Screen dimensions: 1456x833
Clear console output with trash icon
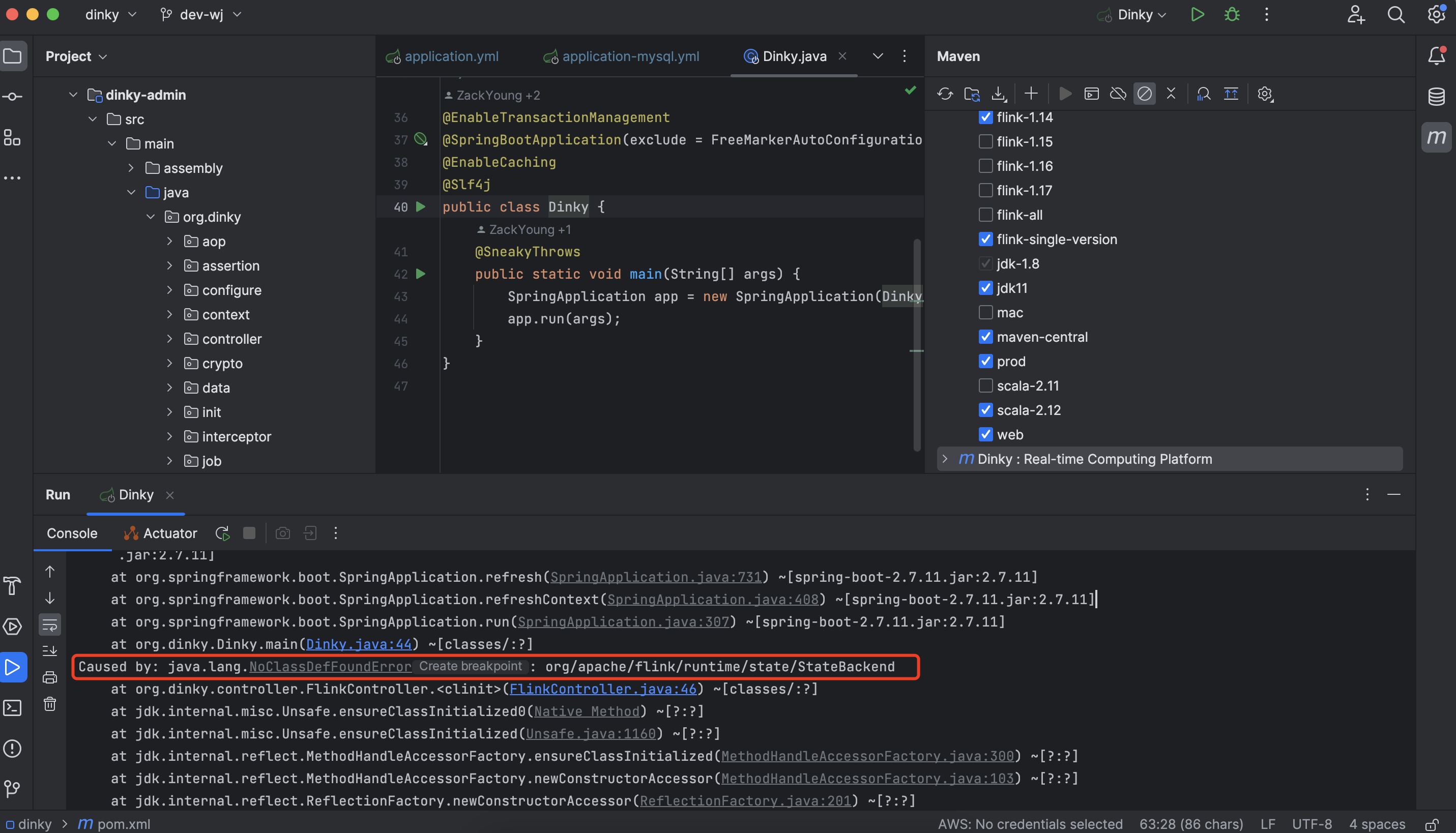pyautogui.click(x=50, y=704)
